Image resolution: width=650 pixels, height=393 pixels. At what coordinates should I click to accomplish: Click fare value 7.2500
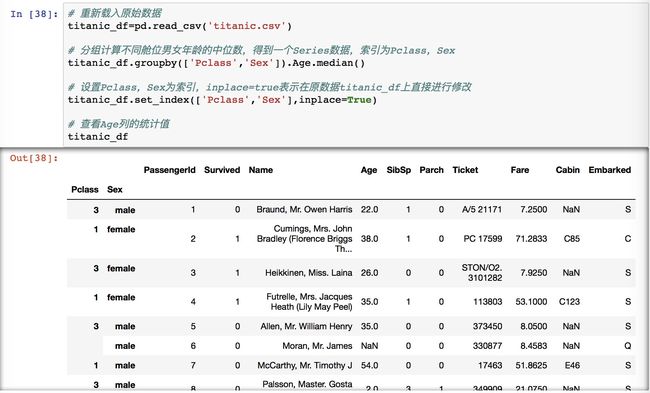[534, 210]
